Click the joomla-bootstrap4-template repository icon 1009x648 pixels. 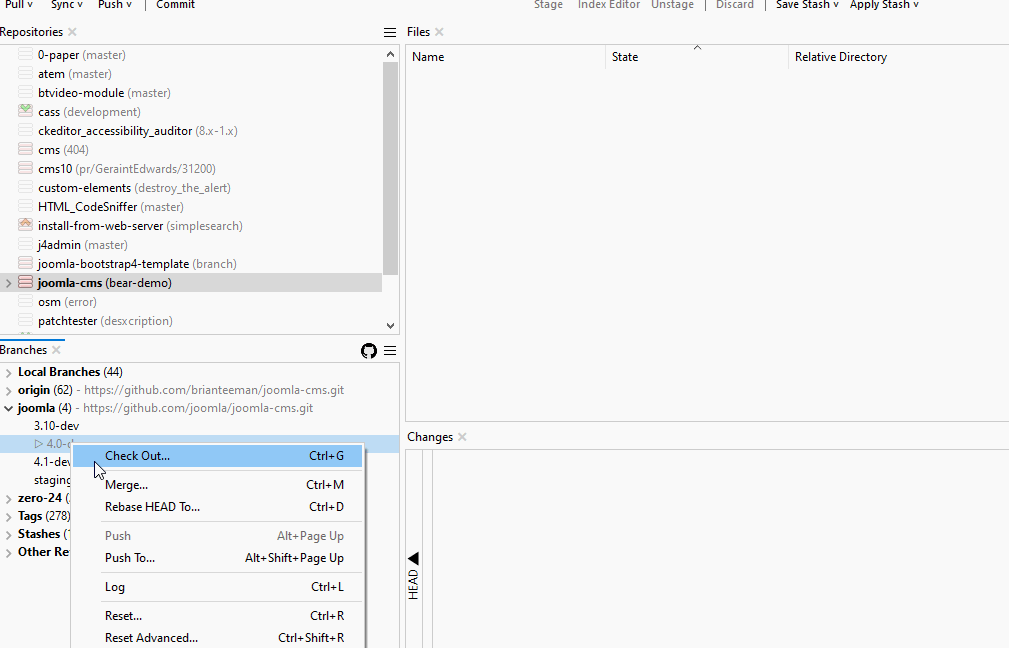[x=25, y=263]
